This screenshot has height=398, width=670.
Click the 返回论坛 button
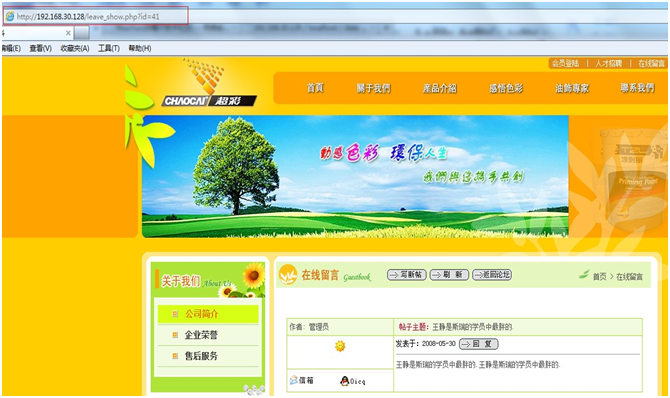click(x=492, y=274)
